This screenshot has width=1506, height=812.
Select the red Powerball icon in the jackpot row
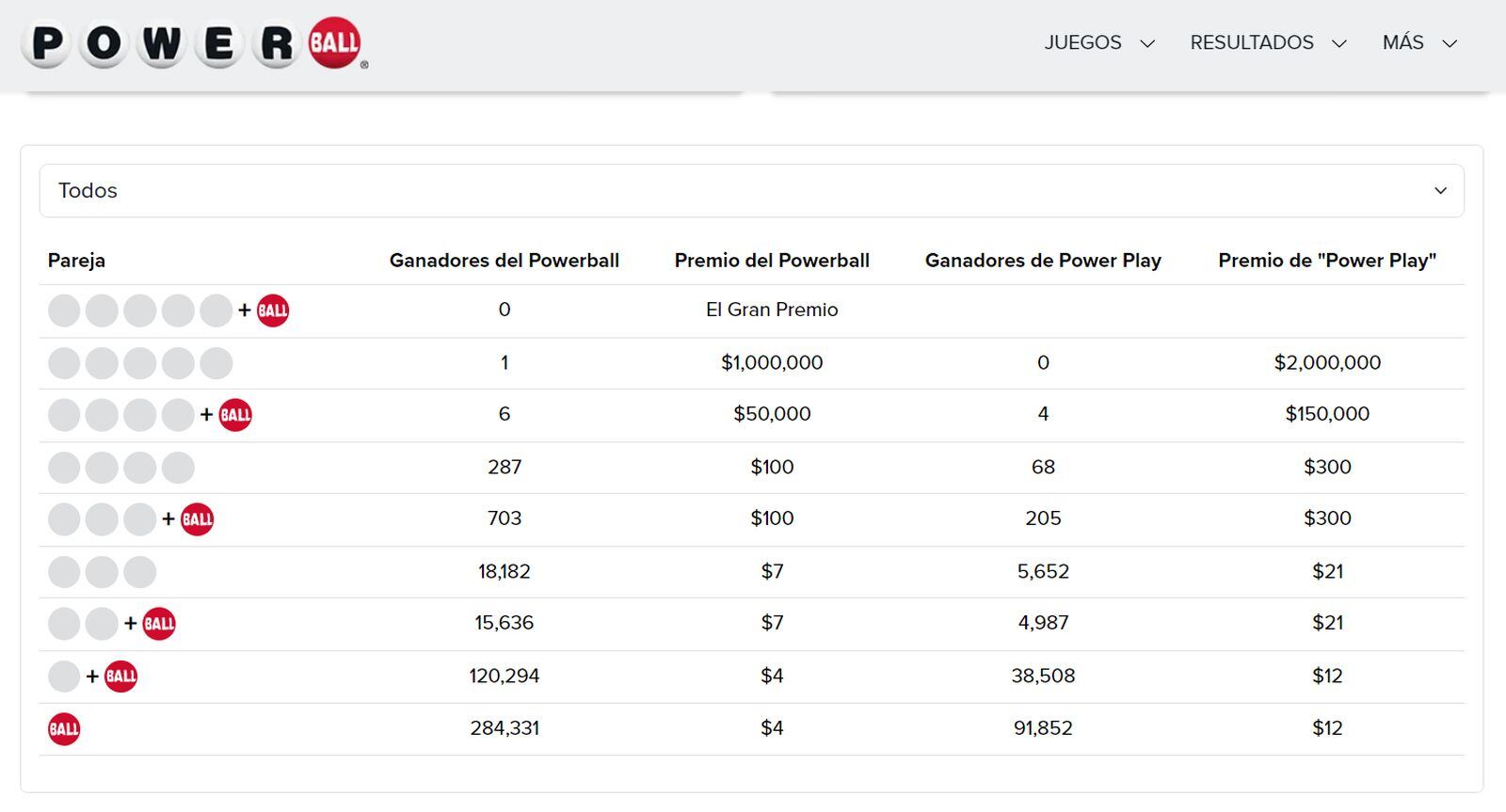click(271, 310)
